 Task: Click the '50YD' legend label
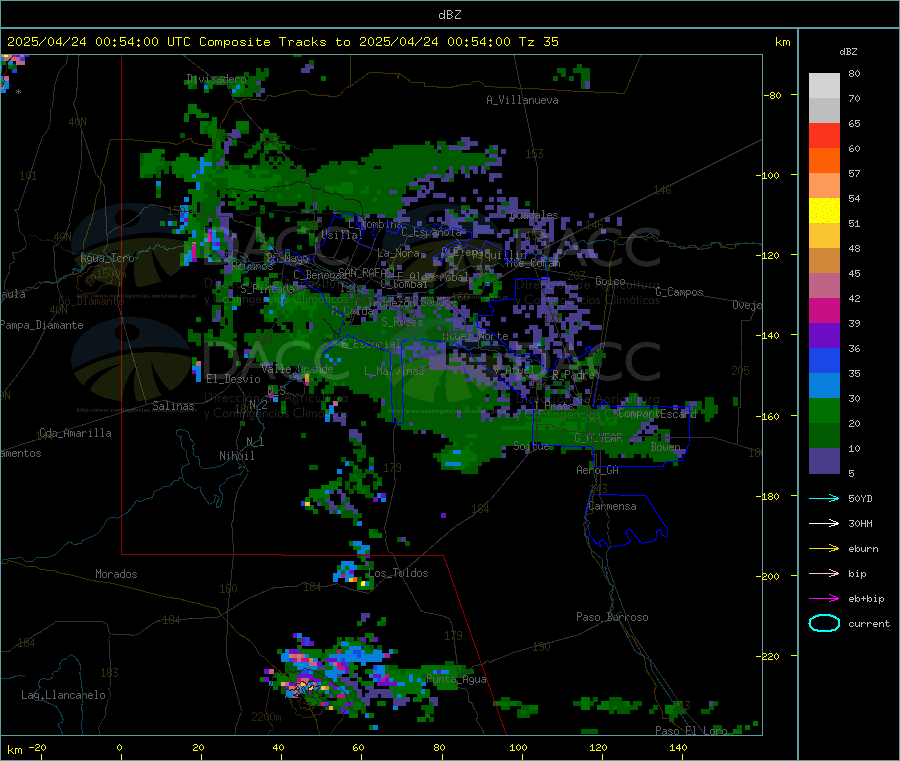coord(860,498)
